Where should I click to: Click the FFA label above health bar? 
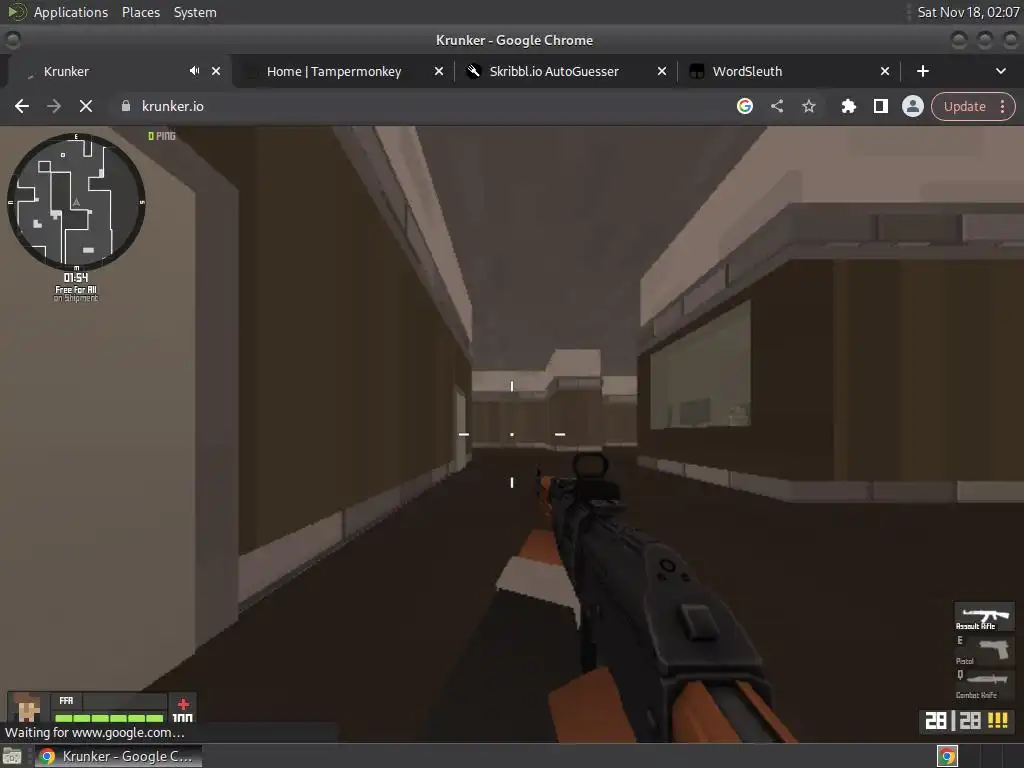click(66, 700)
